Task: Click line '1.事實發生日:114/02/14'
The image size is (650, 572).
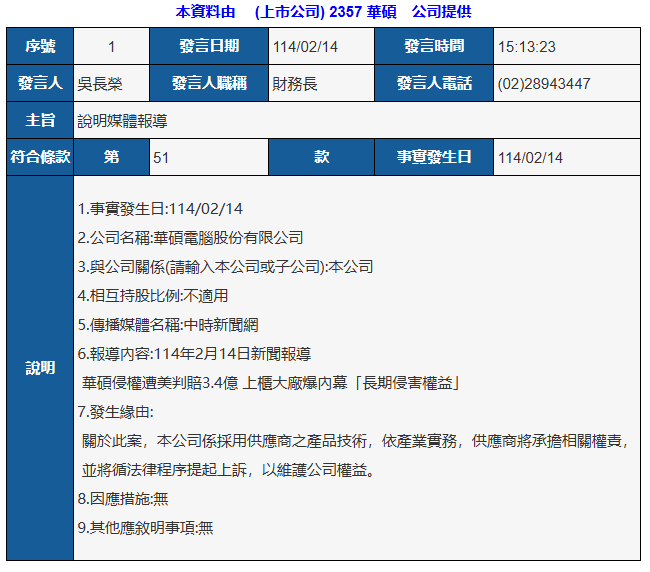Action: pos(160,208)
